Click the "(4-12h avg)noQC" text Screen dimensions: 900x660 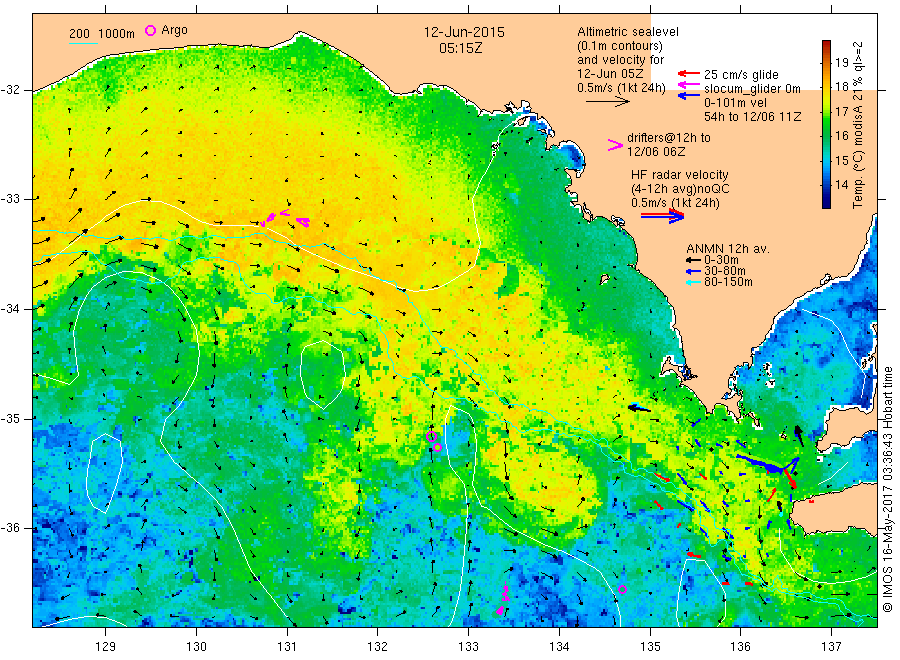[680, 189]
